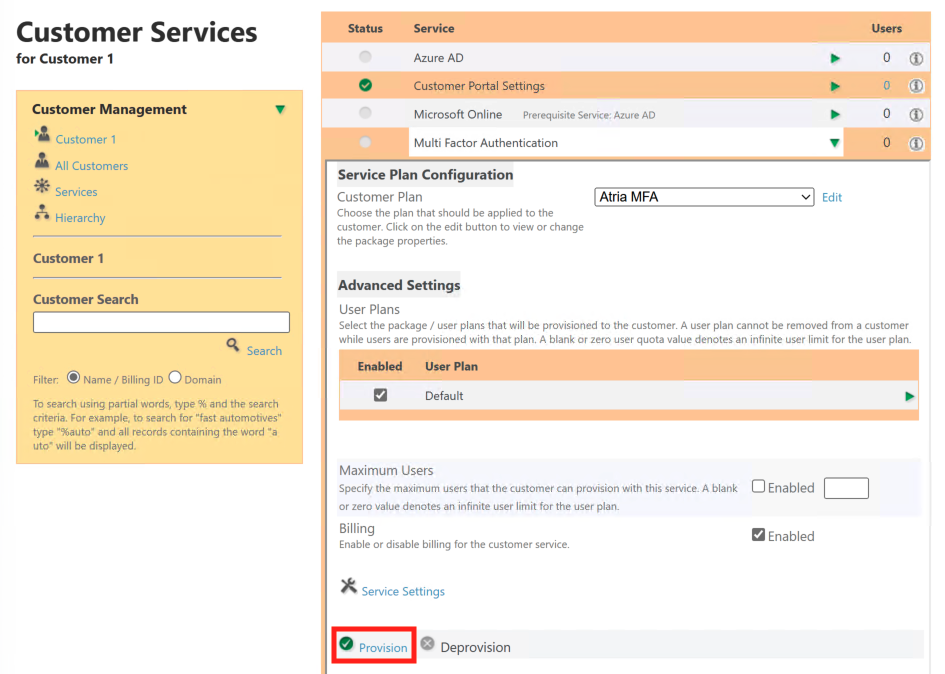Click the Provision link

pos(383,648)
